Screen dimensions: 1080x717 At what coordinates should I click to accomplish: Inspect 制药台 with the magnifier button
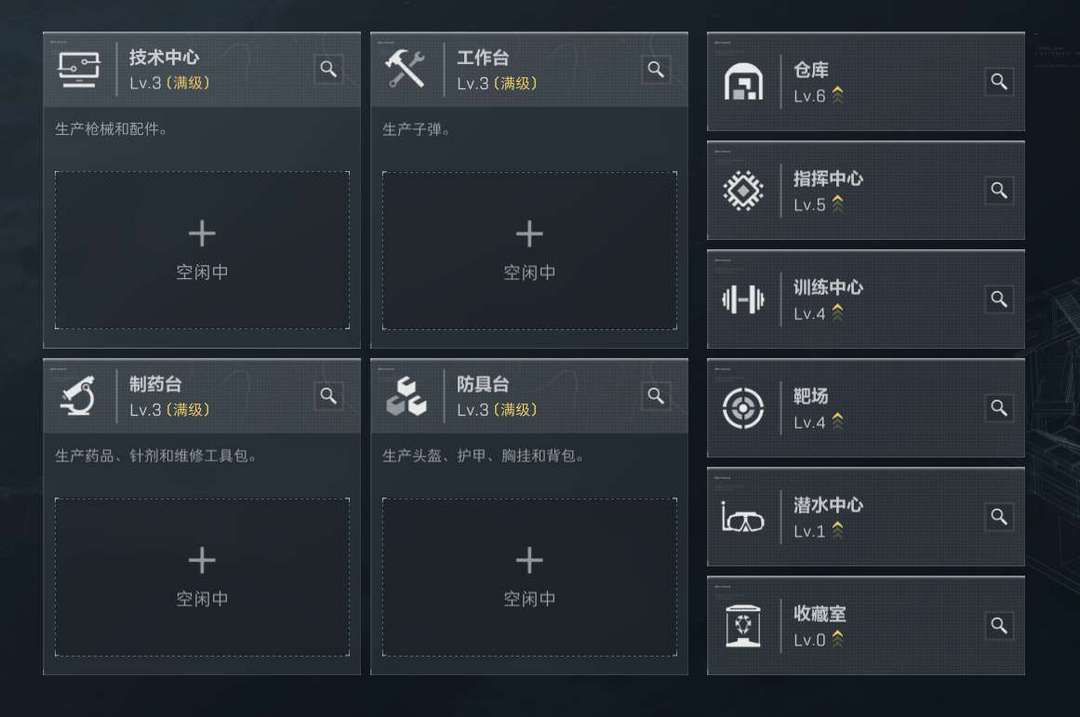(328, 396)
